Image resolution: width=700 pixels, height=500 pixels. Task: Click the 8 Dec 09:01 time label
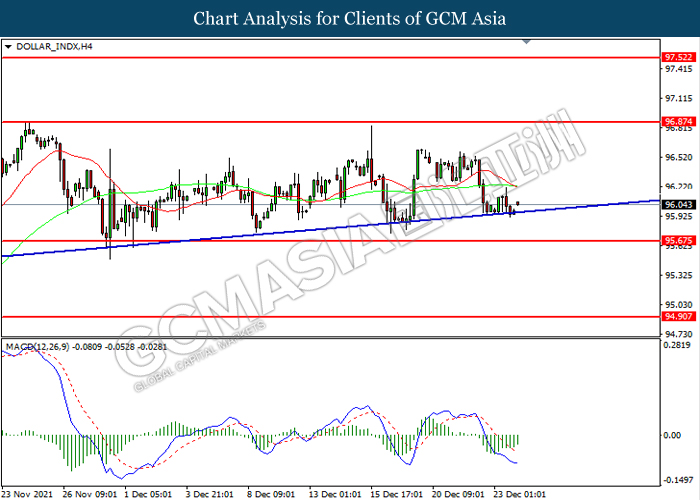click(x=271, y=494)
